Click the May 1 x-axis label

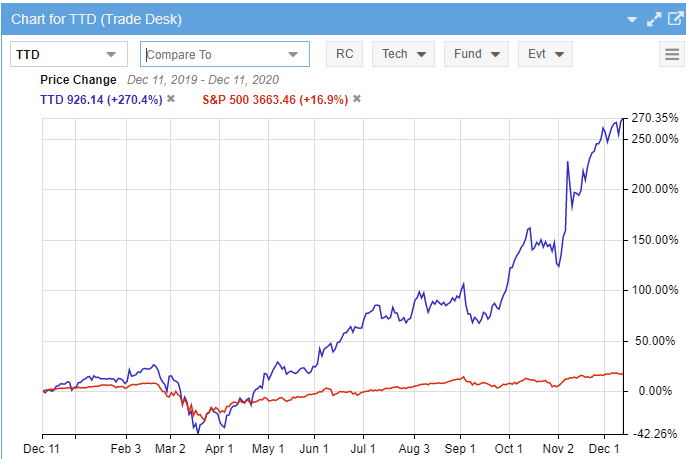click(x=268, y=449)
